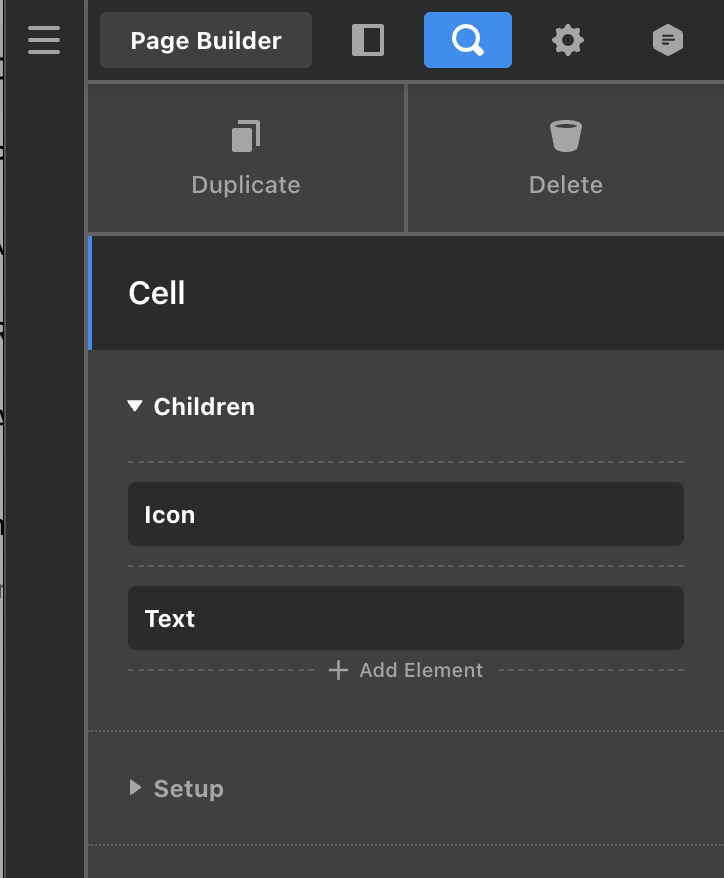Select the Text child element
The height and width of the screenshot is (878, 724).
(x=405, y=618)
